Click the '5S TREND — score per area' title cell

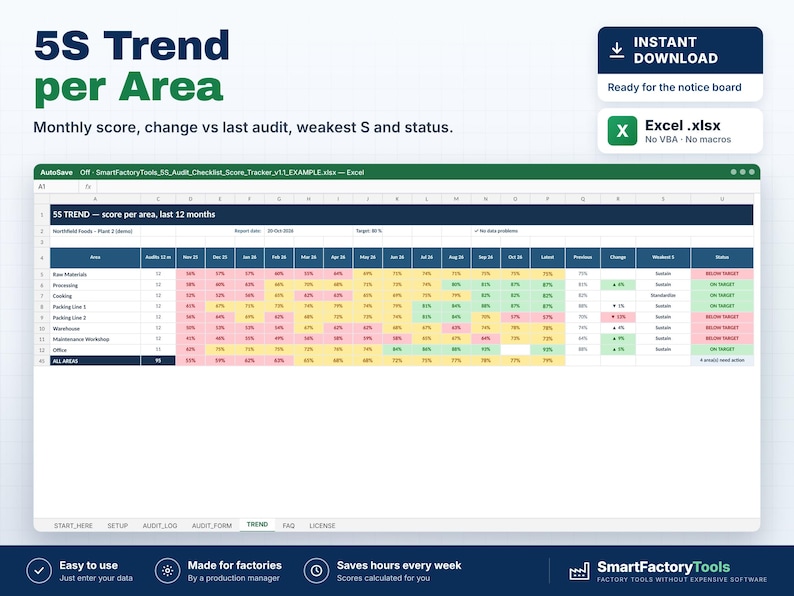coord(402,215)
